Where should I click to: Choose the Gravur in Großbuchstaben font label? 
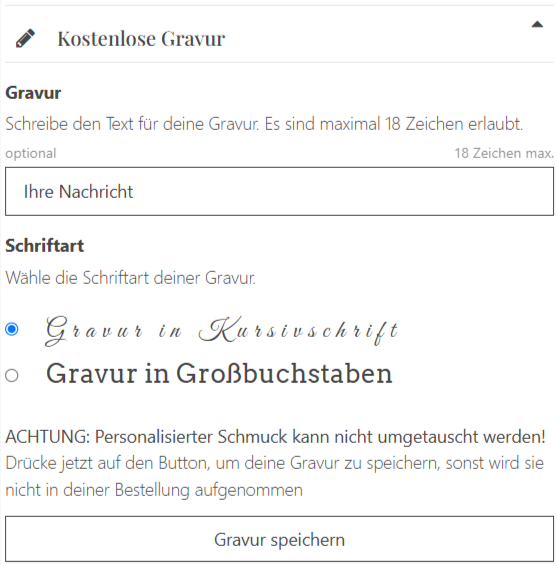point(219,374)
